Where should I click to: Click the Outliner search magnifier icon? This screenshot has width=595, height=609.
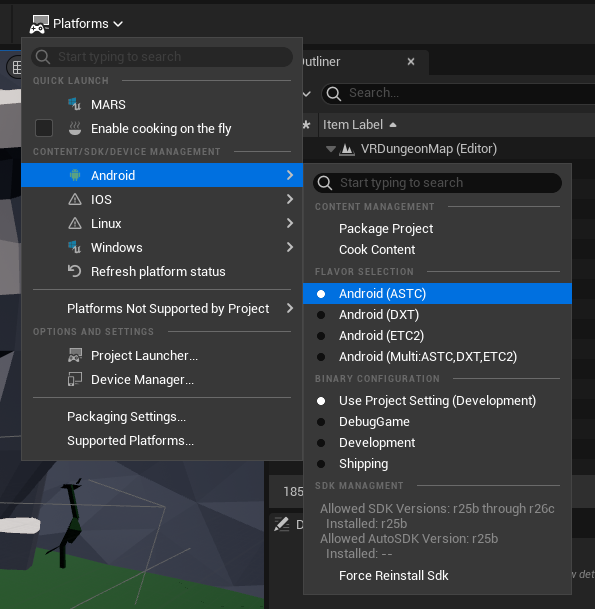coord(334,94)
